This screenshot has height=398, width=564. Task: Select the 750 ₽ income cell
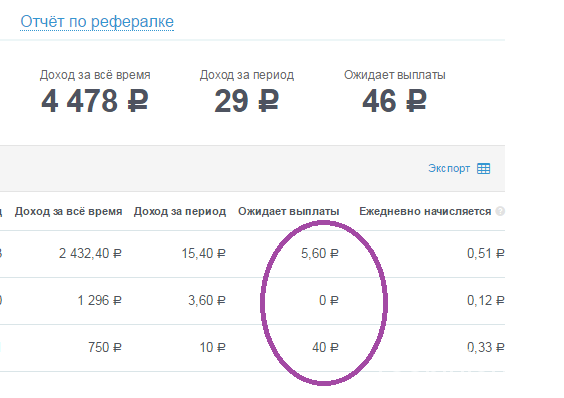point(105,348)
